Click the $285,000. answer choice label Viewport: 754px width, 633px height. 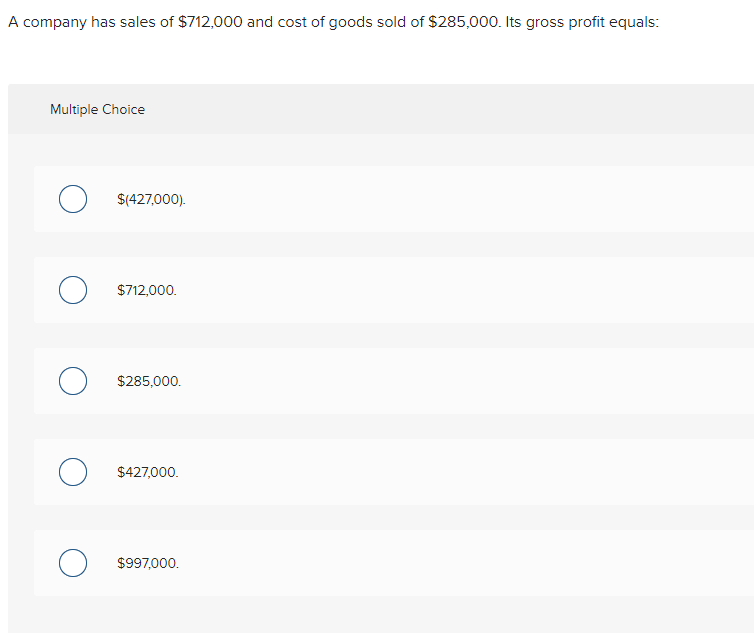(x=149, y=381)
